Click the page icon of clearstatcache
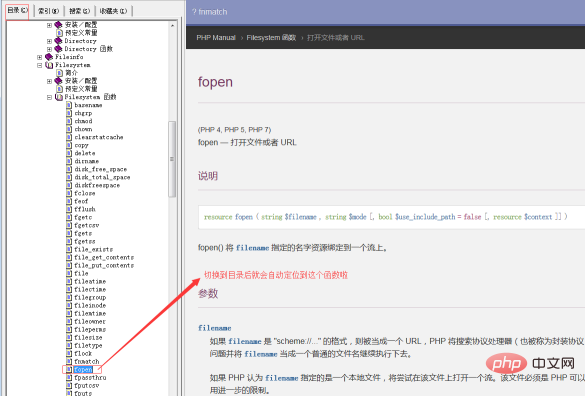 (x=69, y=137)
